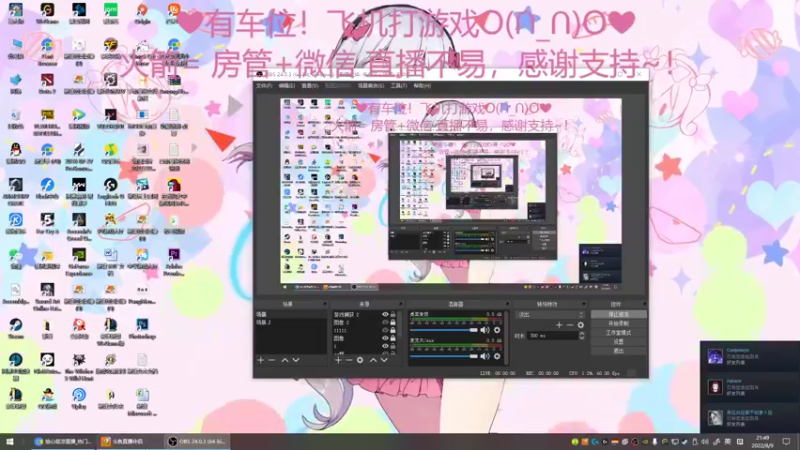The width and height of the screenshot is (800, 450).
Task: Adjust the desktop audio volume slider
Action: coord(444,330)
